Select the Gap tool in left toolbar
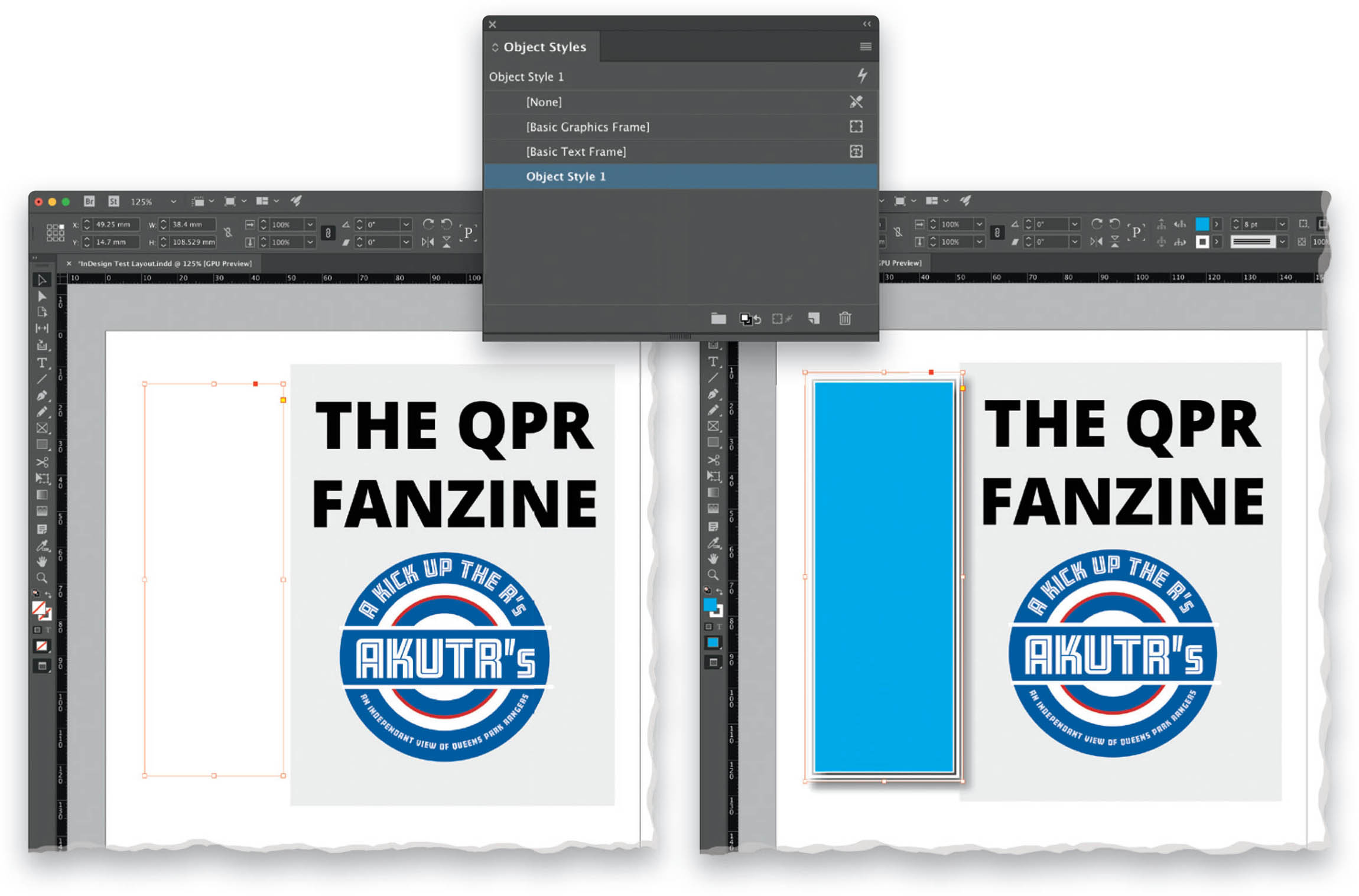Image resolution: width=1359 pixels, height=896 pixels. tap(42, 328)
